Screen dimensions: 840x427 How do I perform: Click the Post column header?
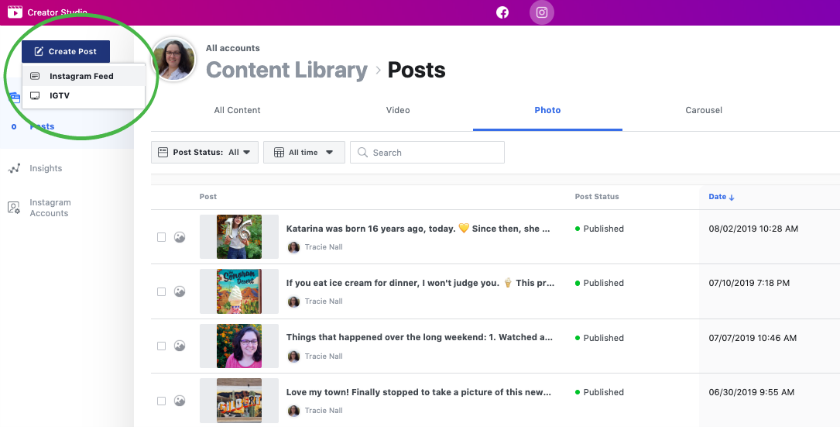[208, 197]
